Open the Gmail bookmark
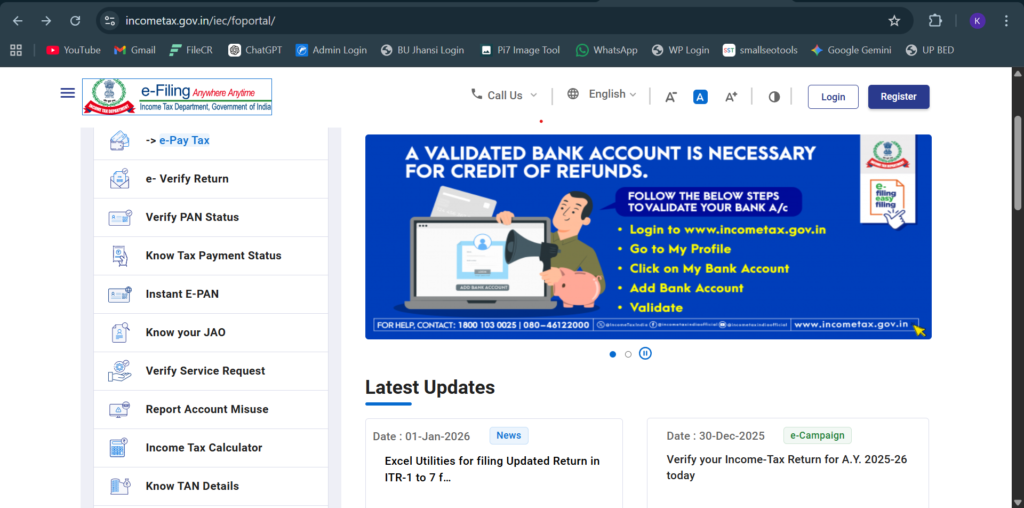The height and width of the screenshot is (508, 1024). coord(135,50)
